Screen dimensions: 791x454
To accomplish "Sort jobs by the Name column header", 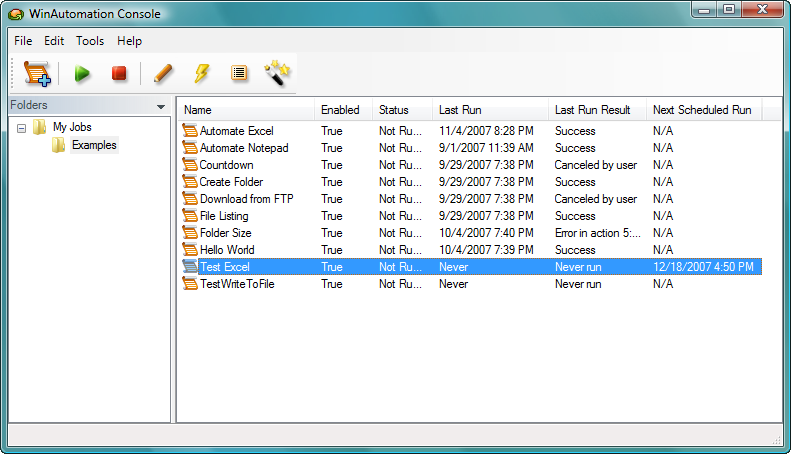I will (x=246, y=110).
